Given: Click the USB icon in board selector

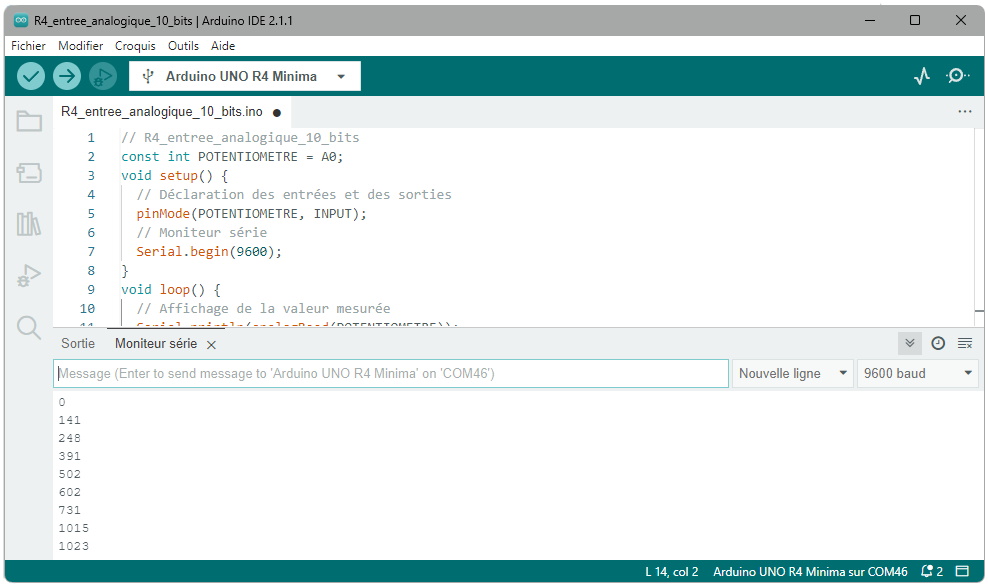Looking at the screenshot, I should tap(148, 76).
